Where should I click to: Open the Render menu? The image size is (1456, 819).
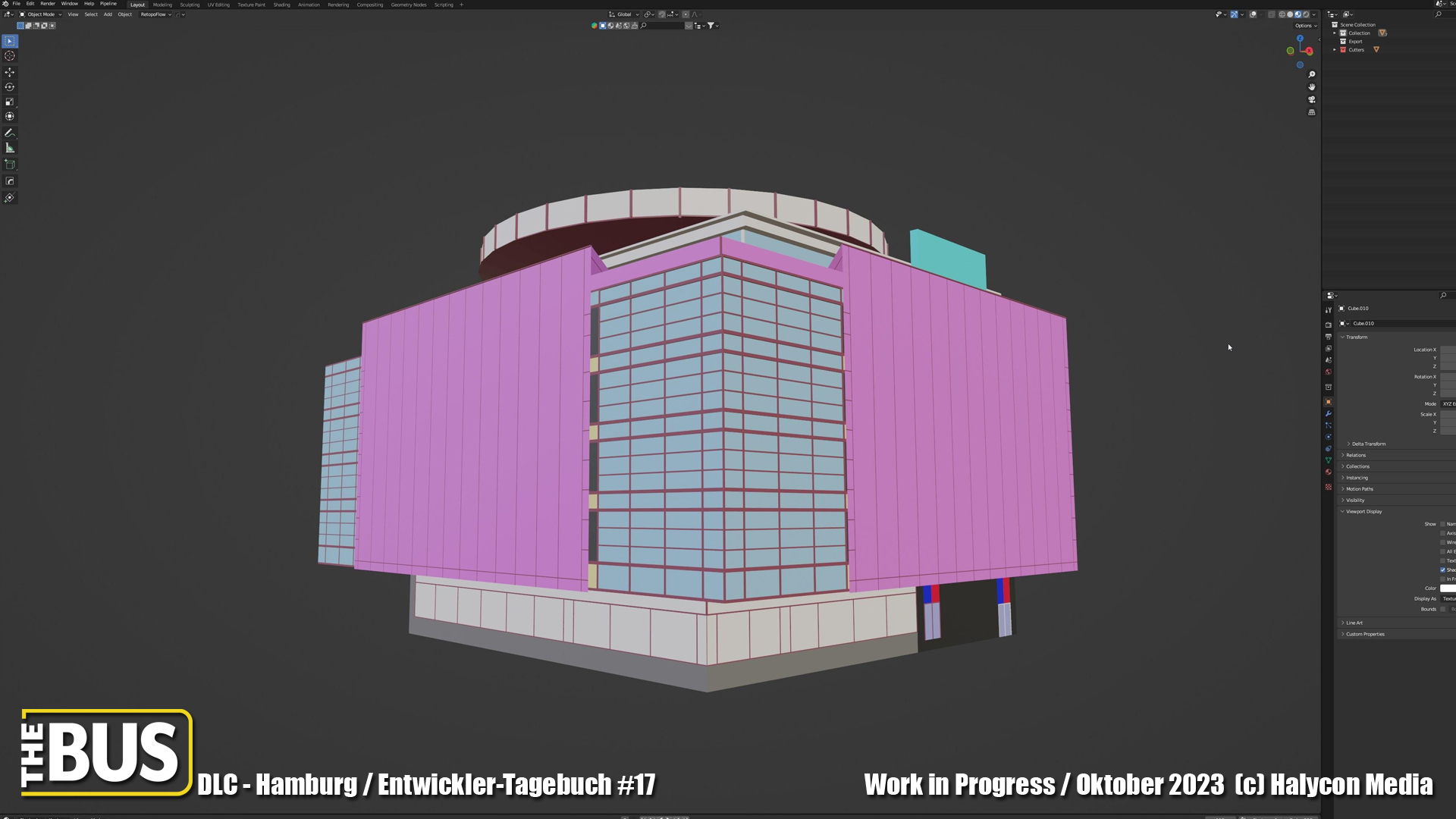pyautogui.click(x=48, y=4)
